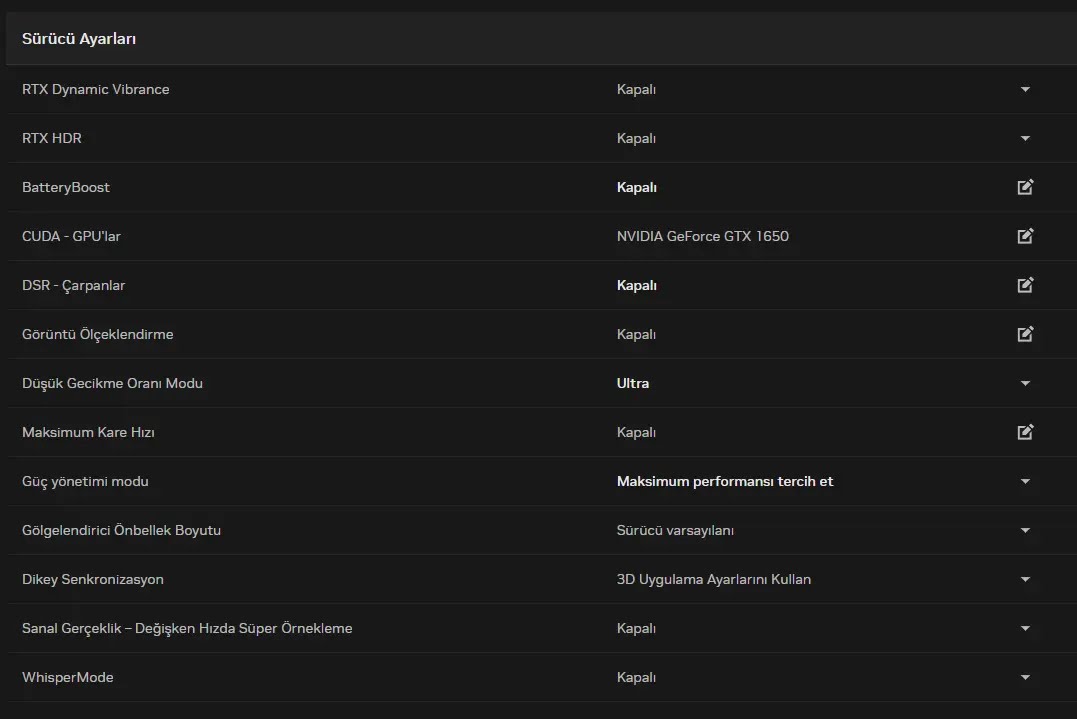This screenshot has height=719, width=1077.
Task: Open the Dikey Senkronizasyon dropdown arrow
Action: 1025,579
